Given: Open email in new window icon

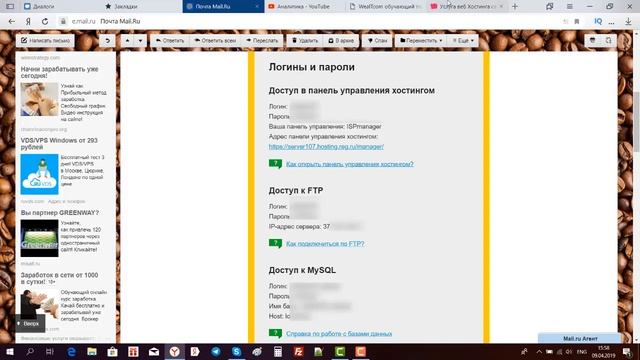Looking at the screenshot, I should [x=609, y=40].
